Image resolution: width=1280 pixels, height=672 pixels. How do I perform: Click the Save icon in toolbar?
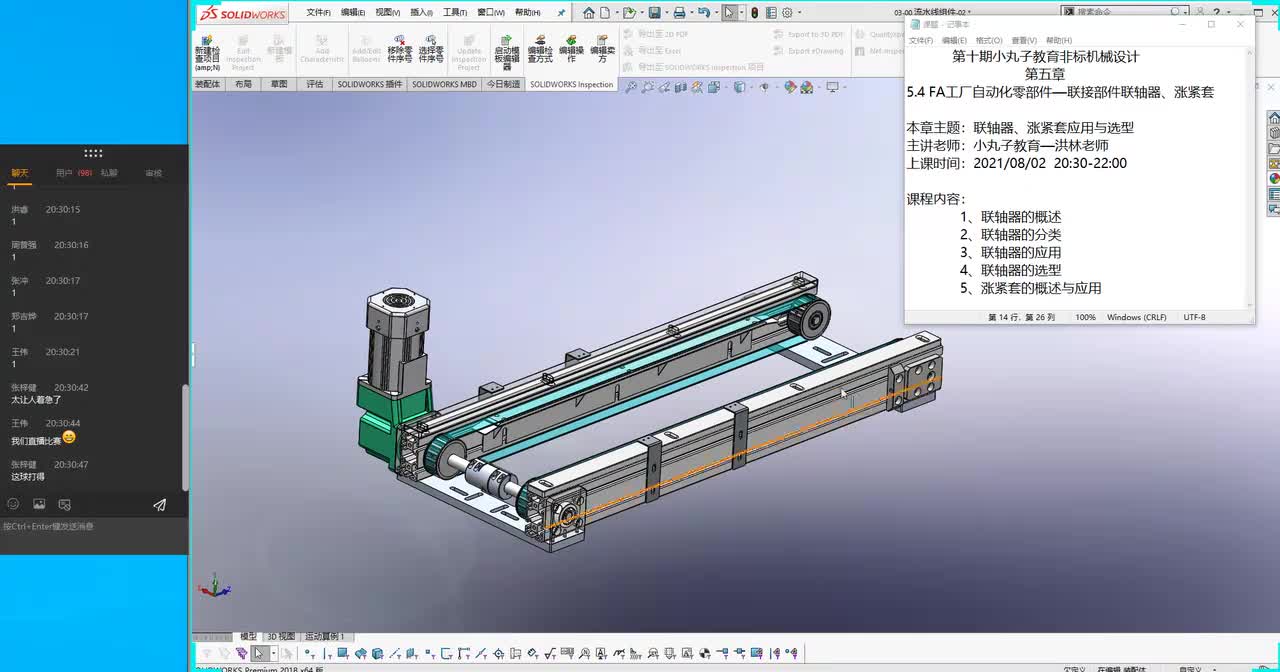[x=655, y=12]
